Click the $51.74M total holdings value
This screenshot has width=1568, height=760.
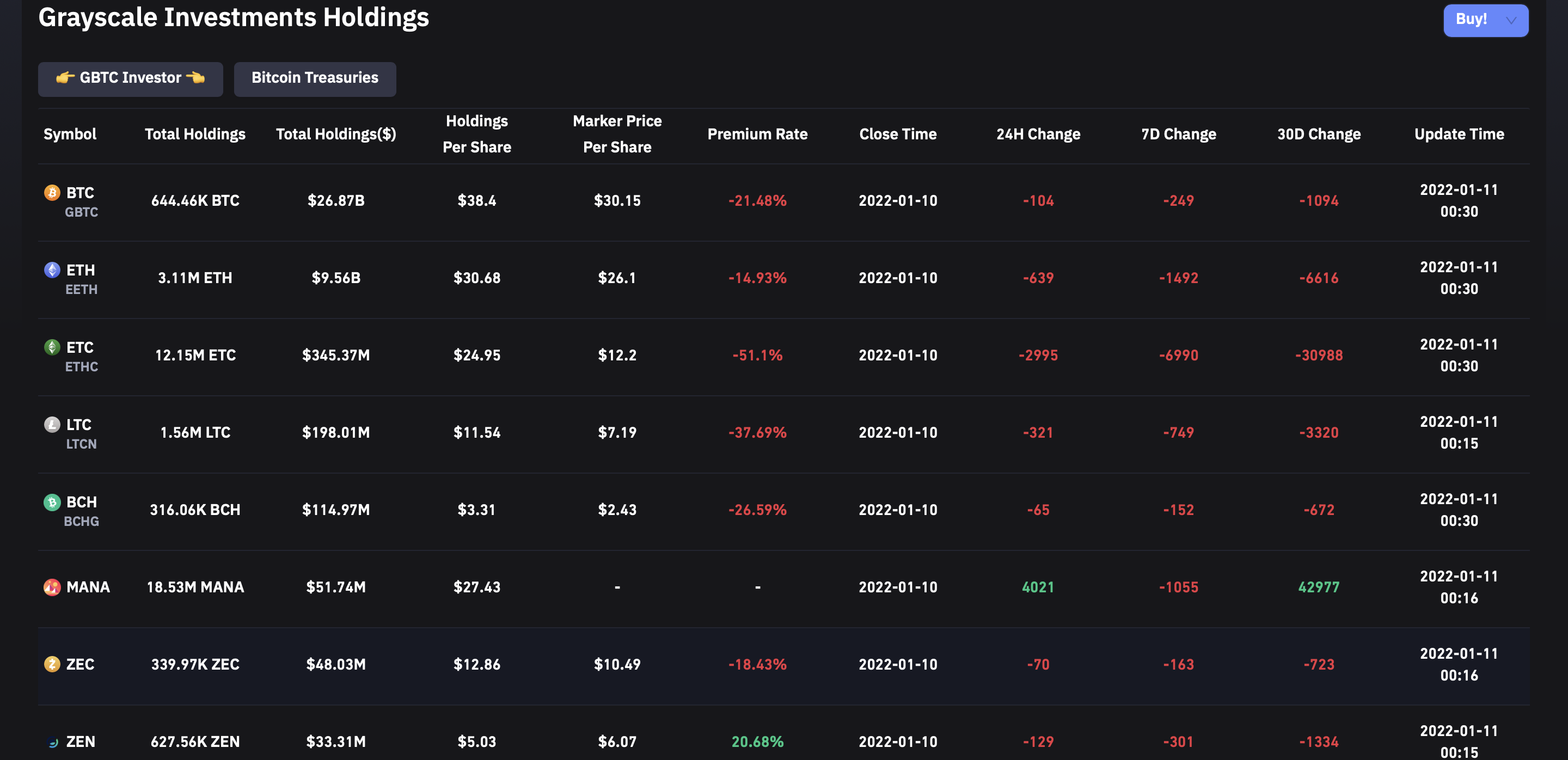click(x=336, y=587)
